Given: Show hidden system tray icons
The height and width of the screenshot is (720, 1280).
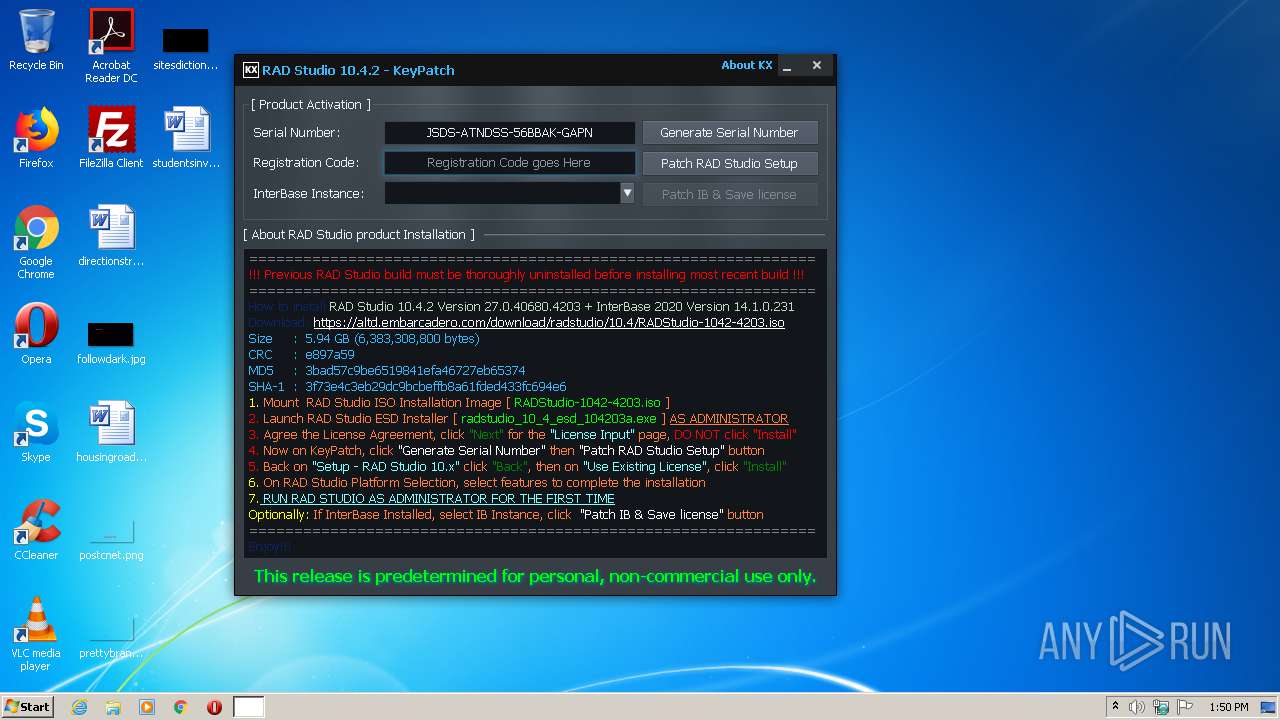Looking at the screenshot, I should pos(1115,707).
